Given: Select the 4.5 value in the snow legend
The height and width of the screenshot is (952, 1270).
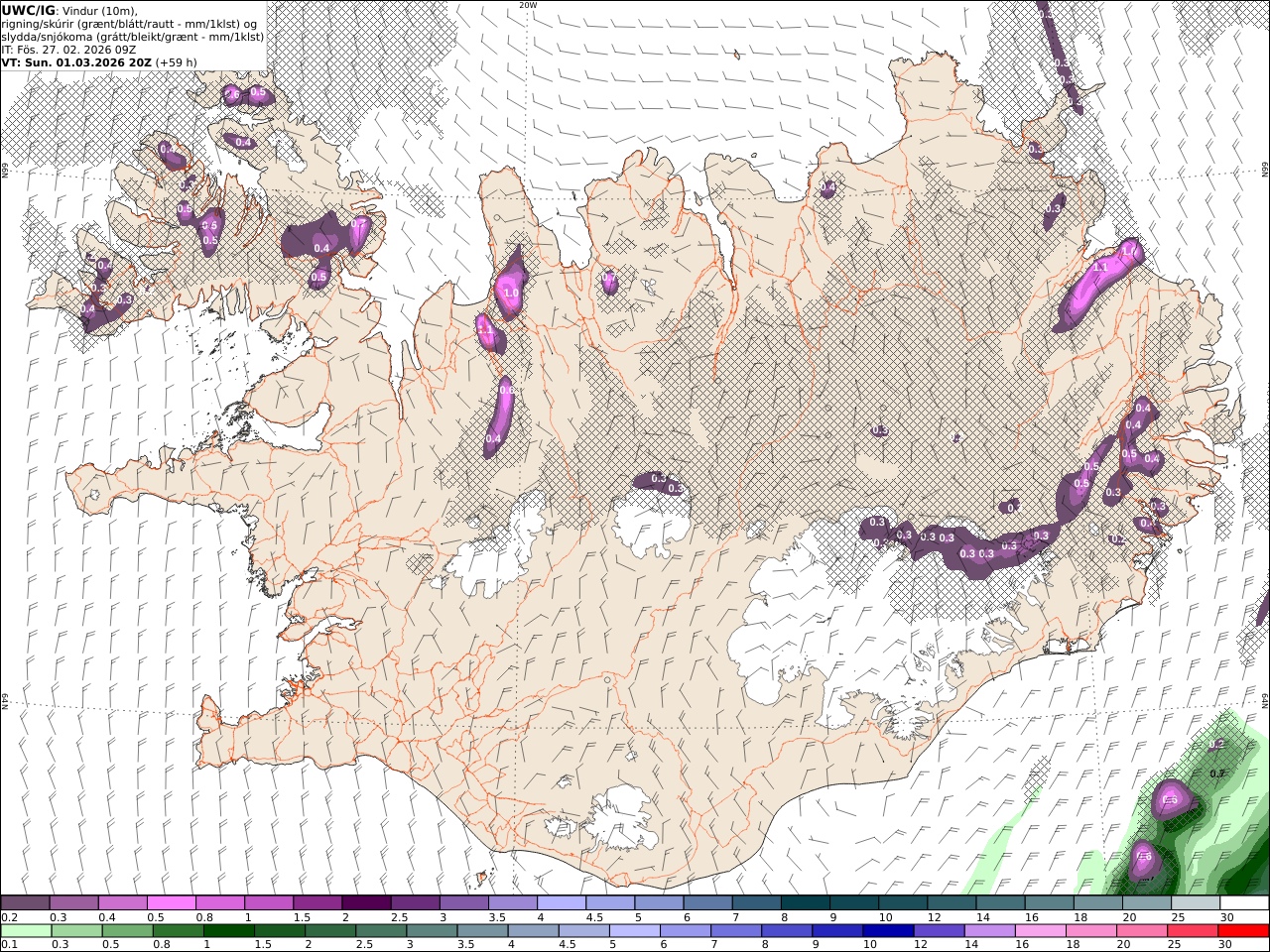Looking at the screenshot, I should [595, 917].
